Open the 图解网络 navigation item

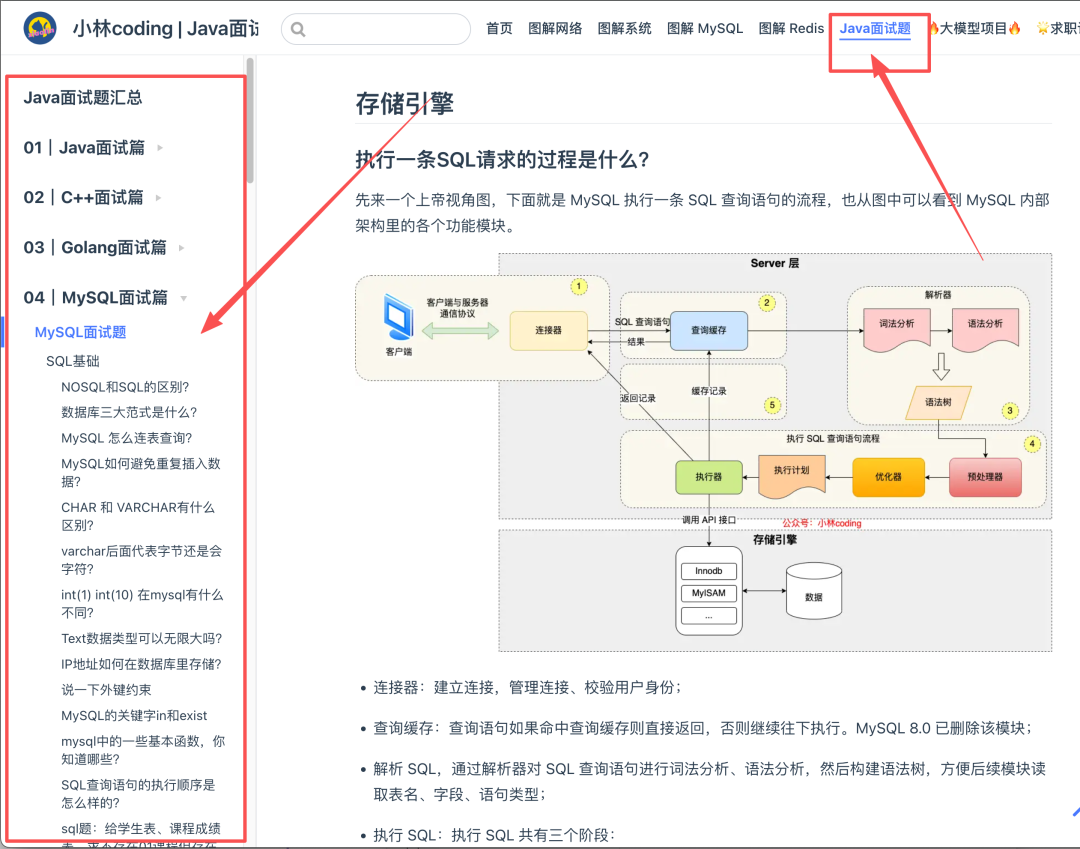555,29
